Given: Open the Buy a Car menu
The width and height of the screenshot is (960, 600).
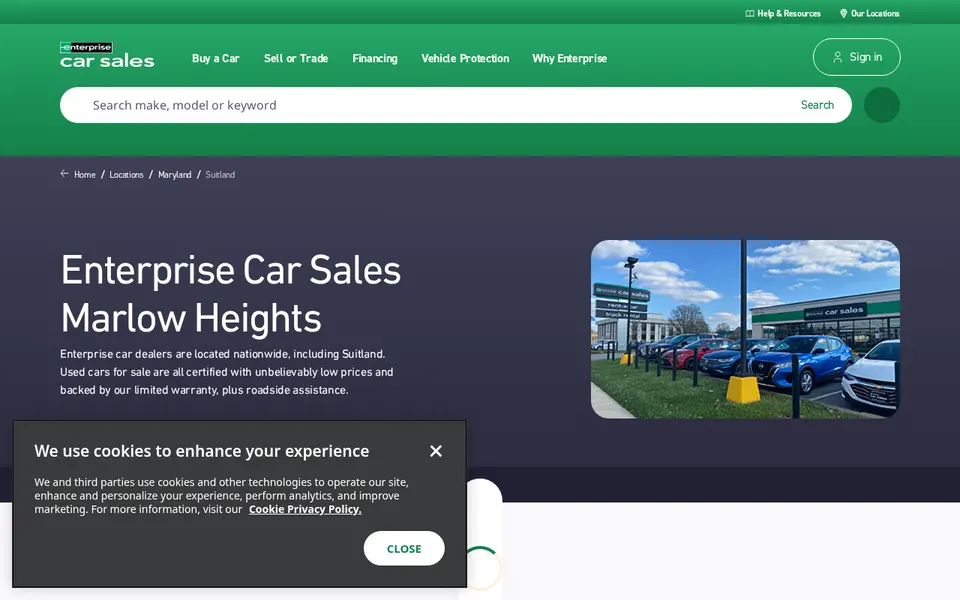Looking at the screenshot, I should (216, 58).
